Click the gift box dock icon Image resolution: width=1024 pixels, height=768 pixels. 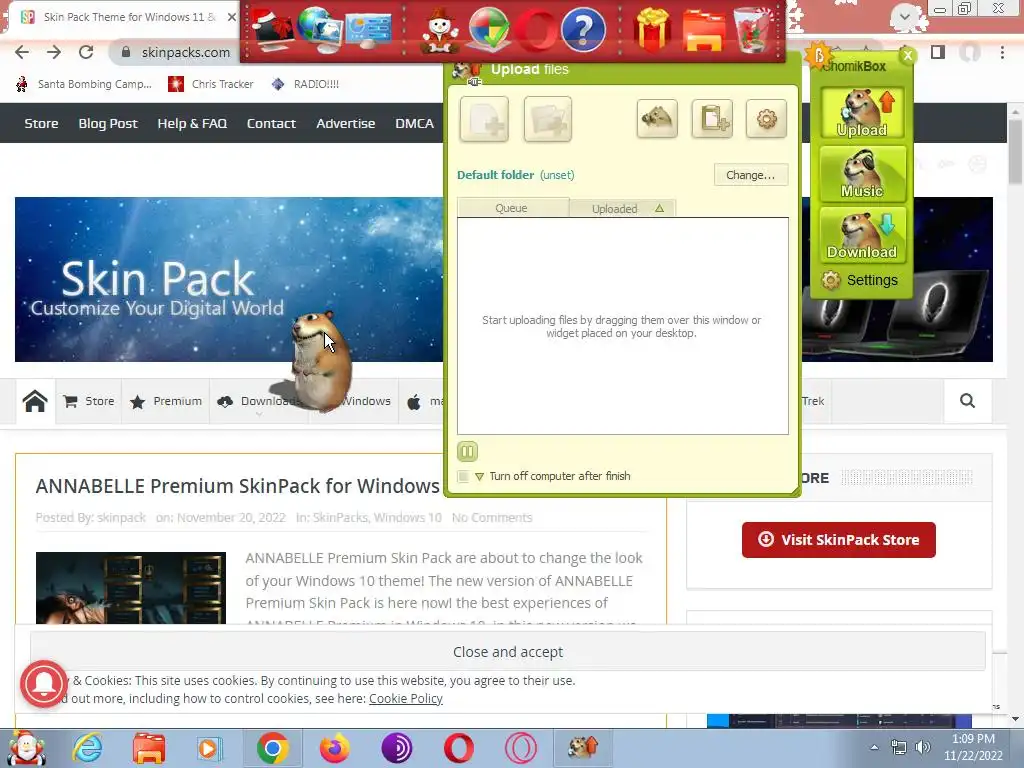pos(652,30)
